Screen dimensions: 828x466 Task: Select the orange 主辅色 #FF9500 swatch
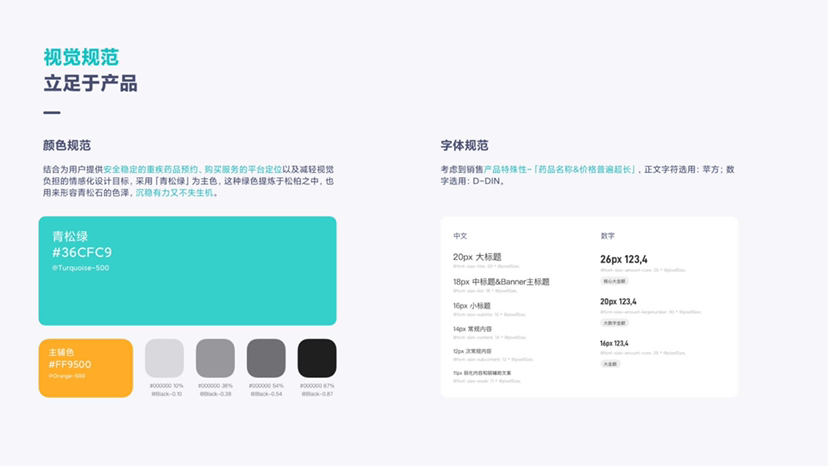[86, 368]
